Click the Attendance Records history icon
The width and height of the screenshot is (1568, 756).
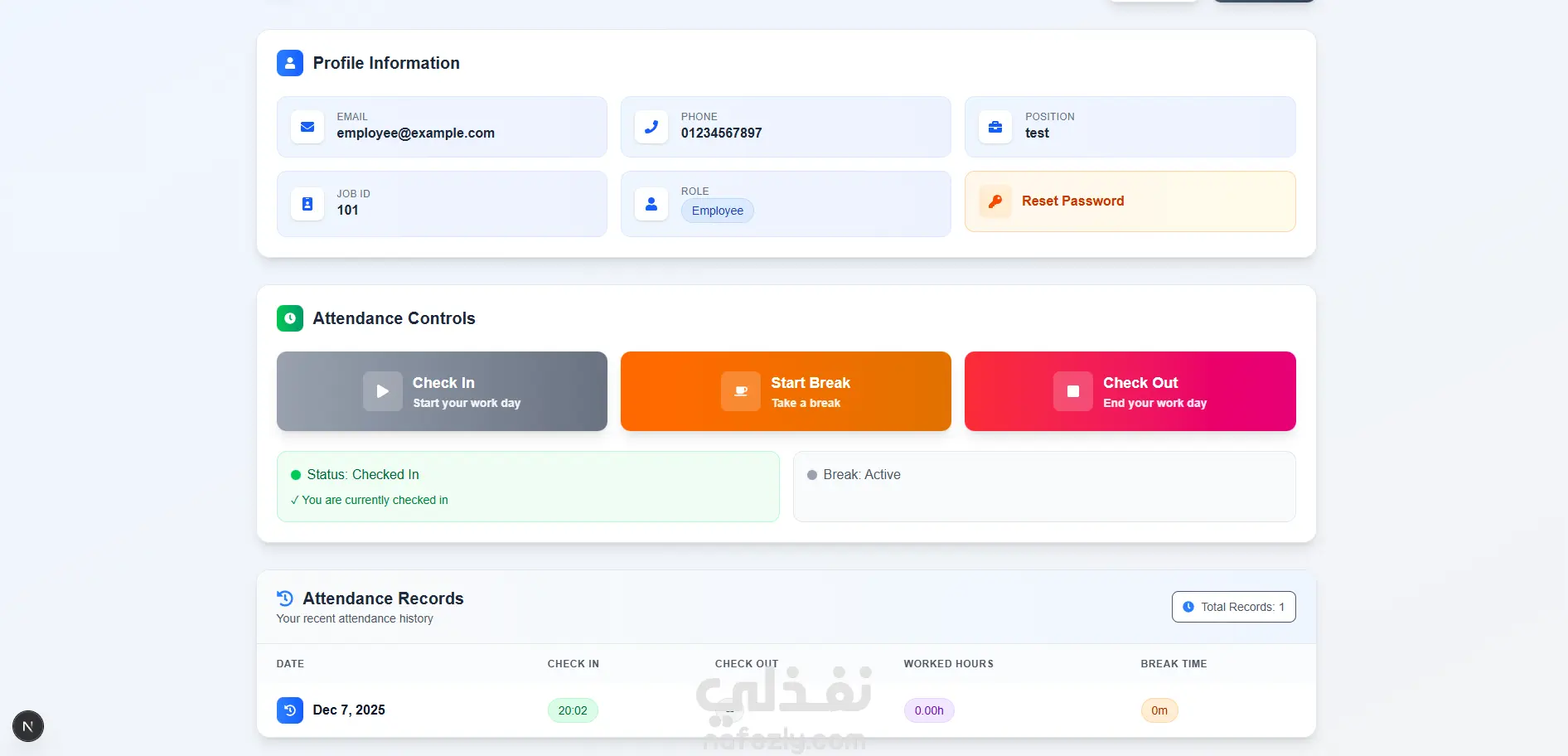[x=285, y=598]
